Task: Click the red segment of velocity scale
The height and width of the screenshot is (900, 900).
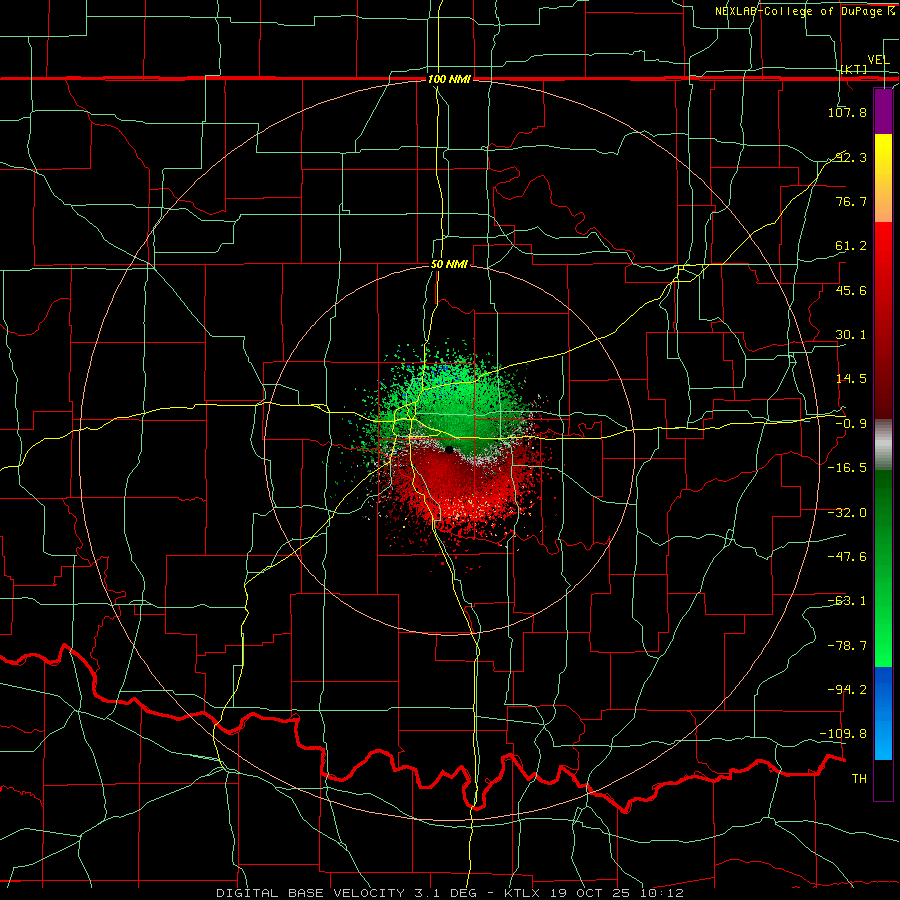Action: pos(883,320)
